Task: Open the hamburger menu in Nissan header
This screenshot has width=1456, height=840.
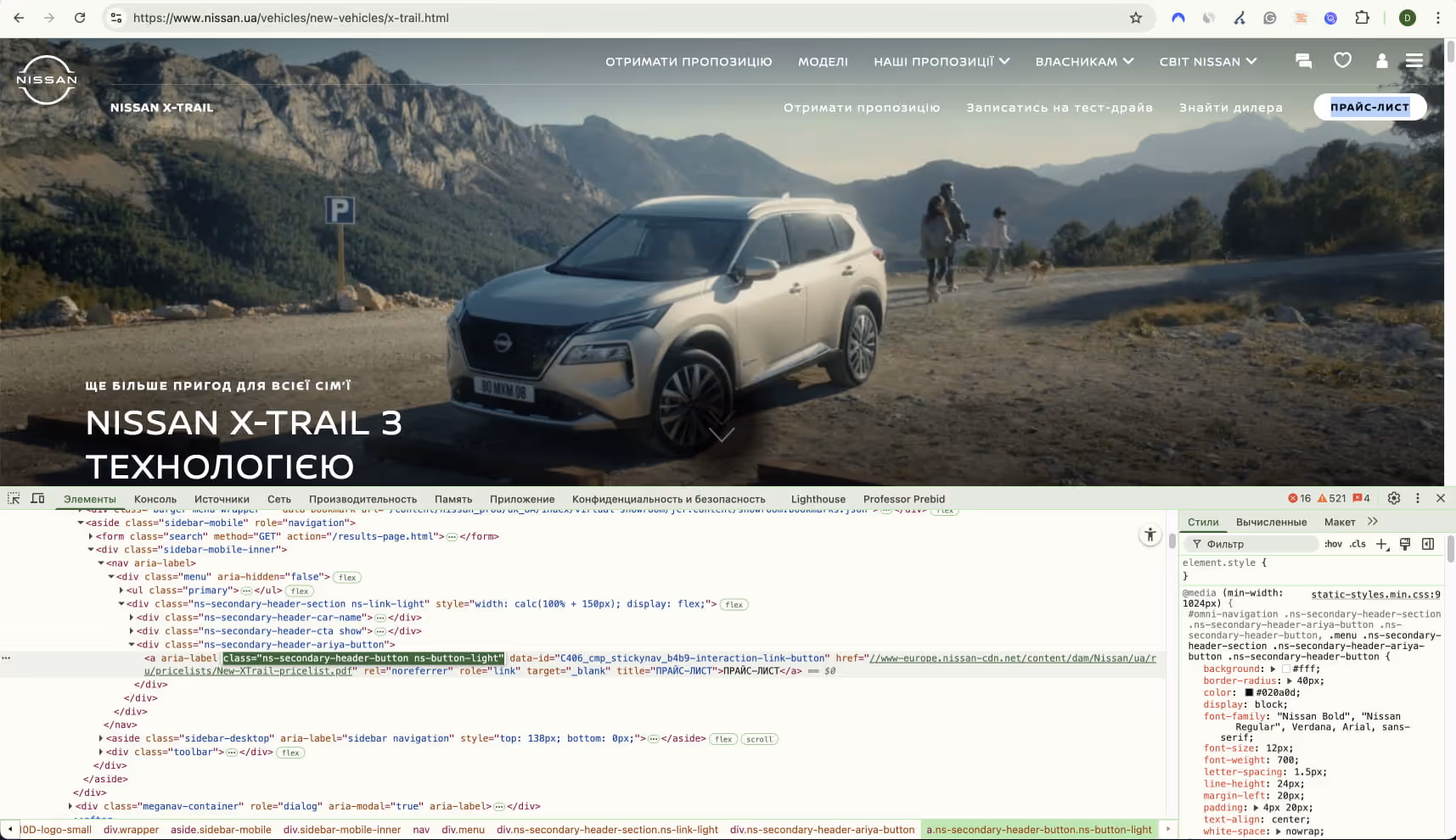Action: click(x=1414, y=60)
